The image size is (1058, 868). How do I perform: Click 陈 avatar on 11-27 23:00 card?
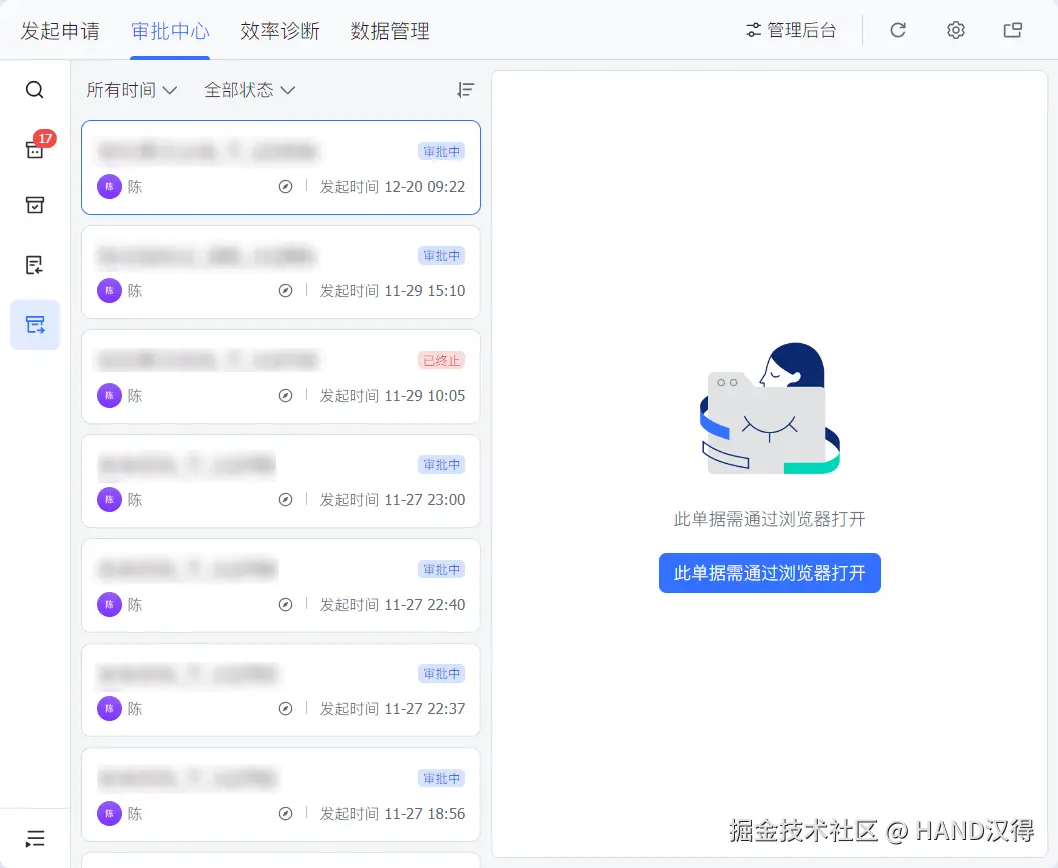[109, 499]
